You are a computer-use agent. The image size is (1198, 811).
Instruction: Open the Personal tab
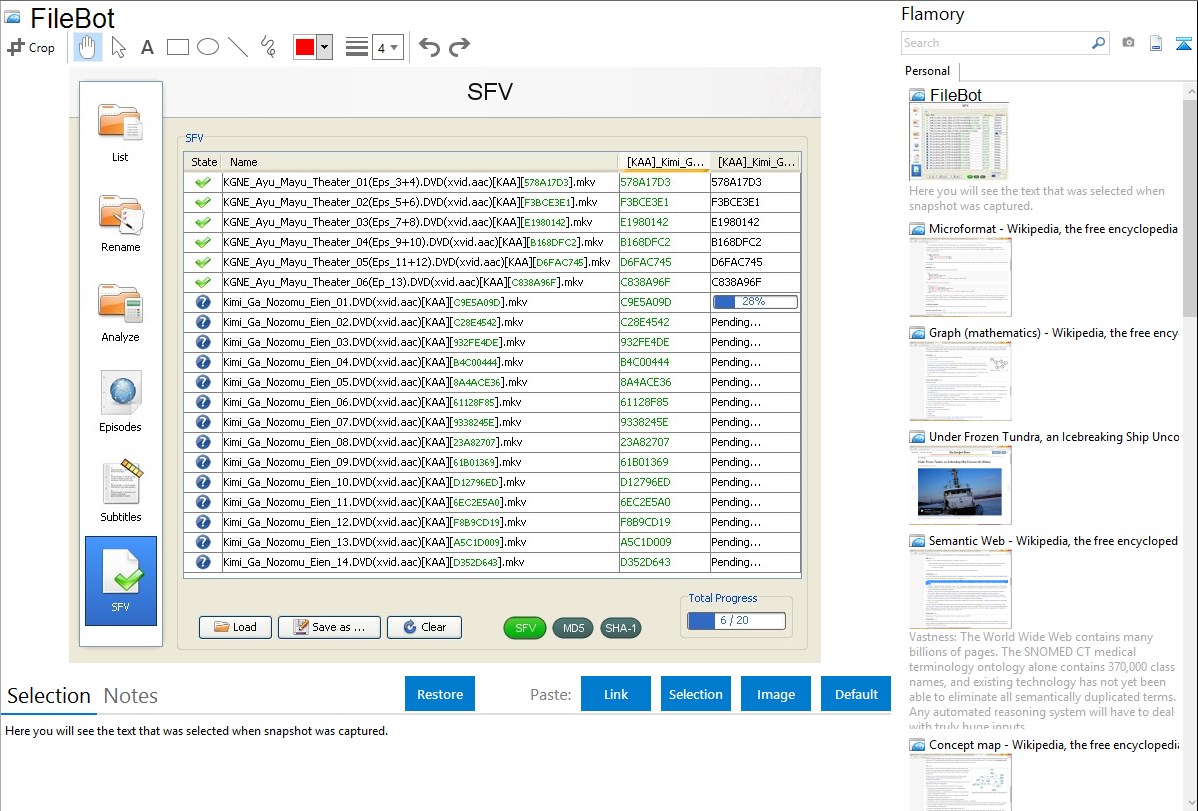tap(928, 71)
